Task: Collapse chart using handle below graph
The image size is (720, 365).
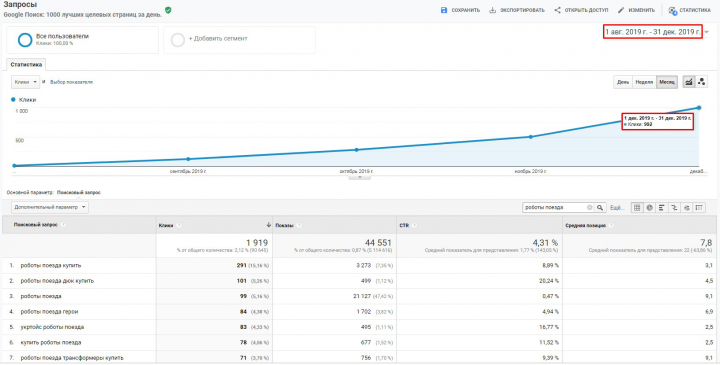Action: [x=360, y=177]
